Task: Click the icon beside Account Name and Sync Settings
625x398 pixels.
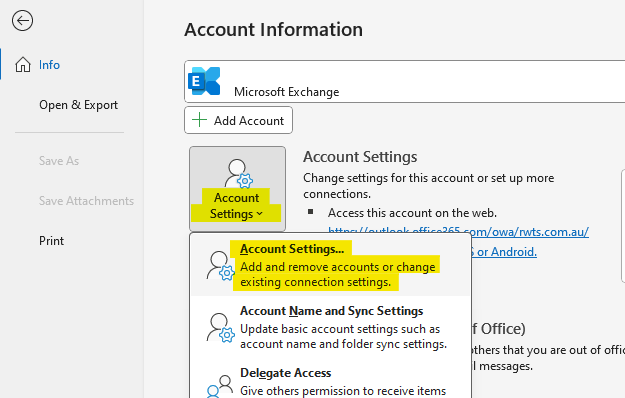Action: pyautogui.click(x=220, y=327)
